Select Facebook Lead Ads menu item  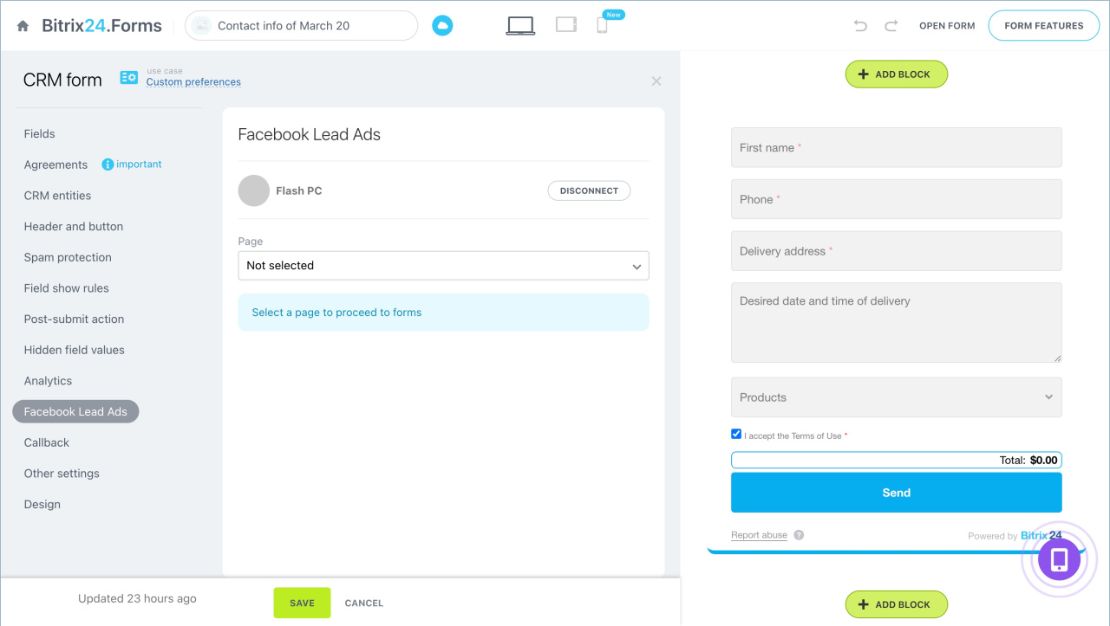[76, 411]
